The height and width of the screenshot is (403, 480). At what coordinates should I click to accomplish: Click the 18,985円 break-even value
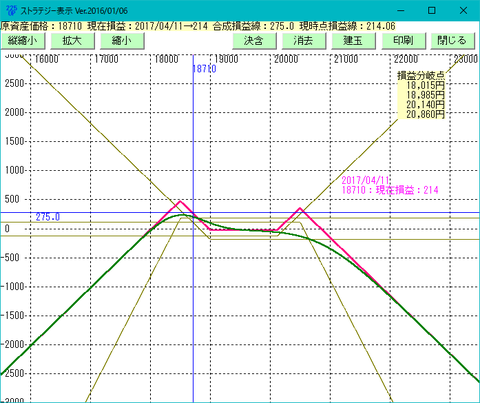click(x=425, y=95)
